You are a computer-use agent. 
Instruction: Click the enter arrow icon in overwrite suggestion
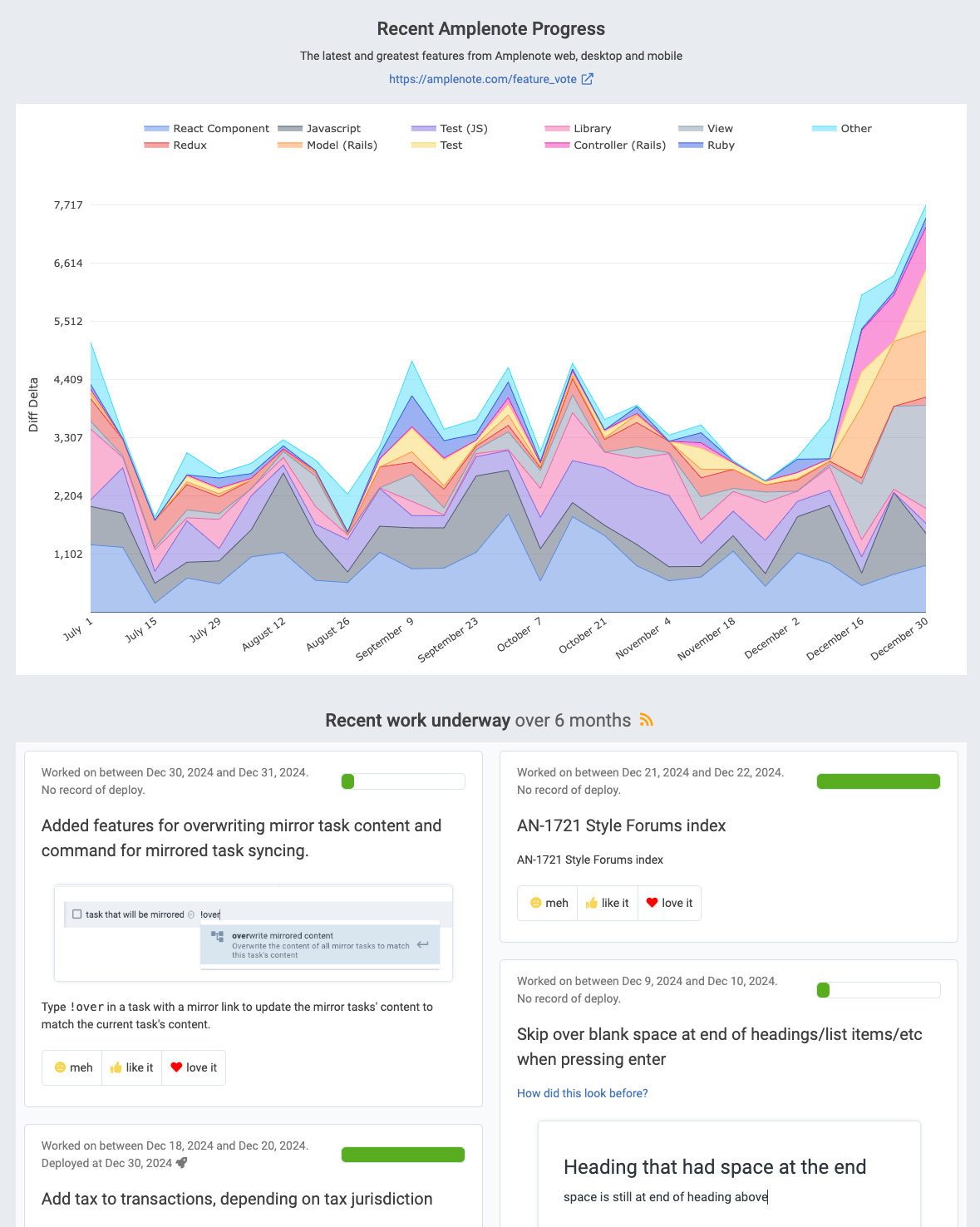pos(423,944)
